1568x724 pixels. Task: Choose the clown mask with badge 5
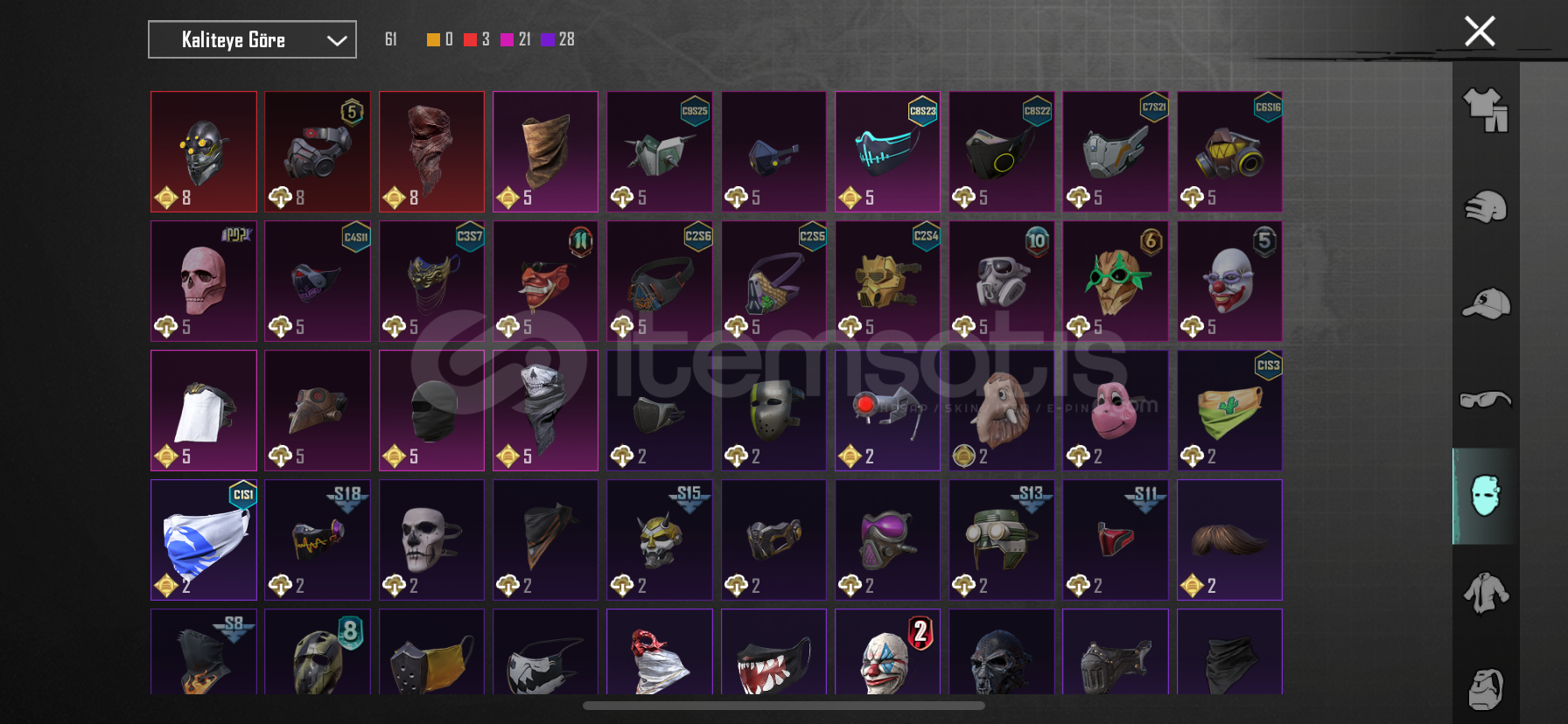1229,281
